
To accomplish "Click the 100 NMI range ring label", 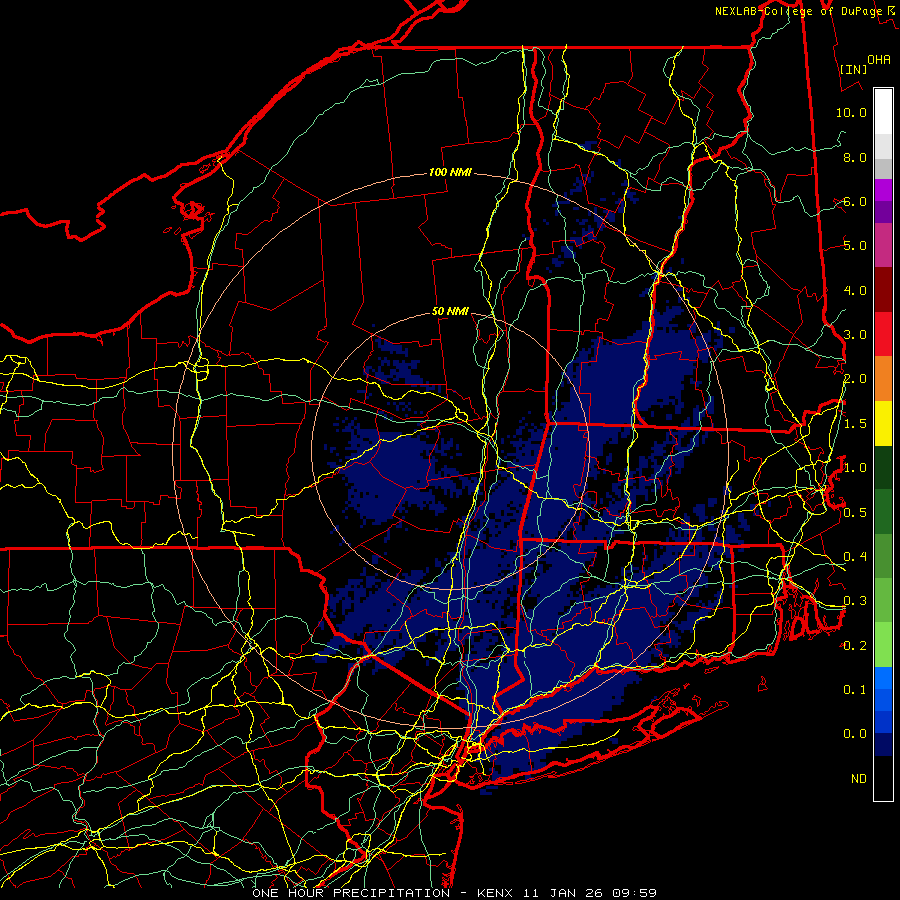I will click(x=450, y=172).
